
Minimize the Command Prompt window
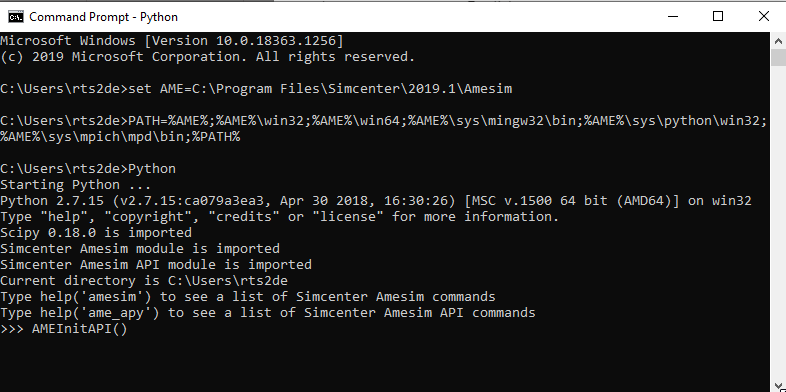(672, 17)
